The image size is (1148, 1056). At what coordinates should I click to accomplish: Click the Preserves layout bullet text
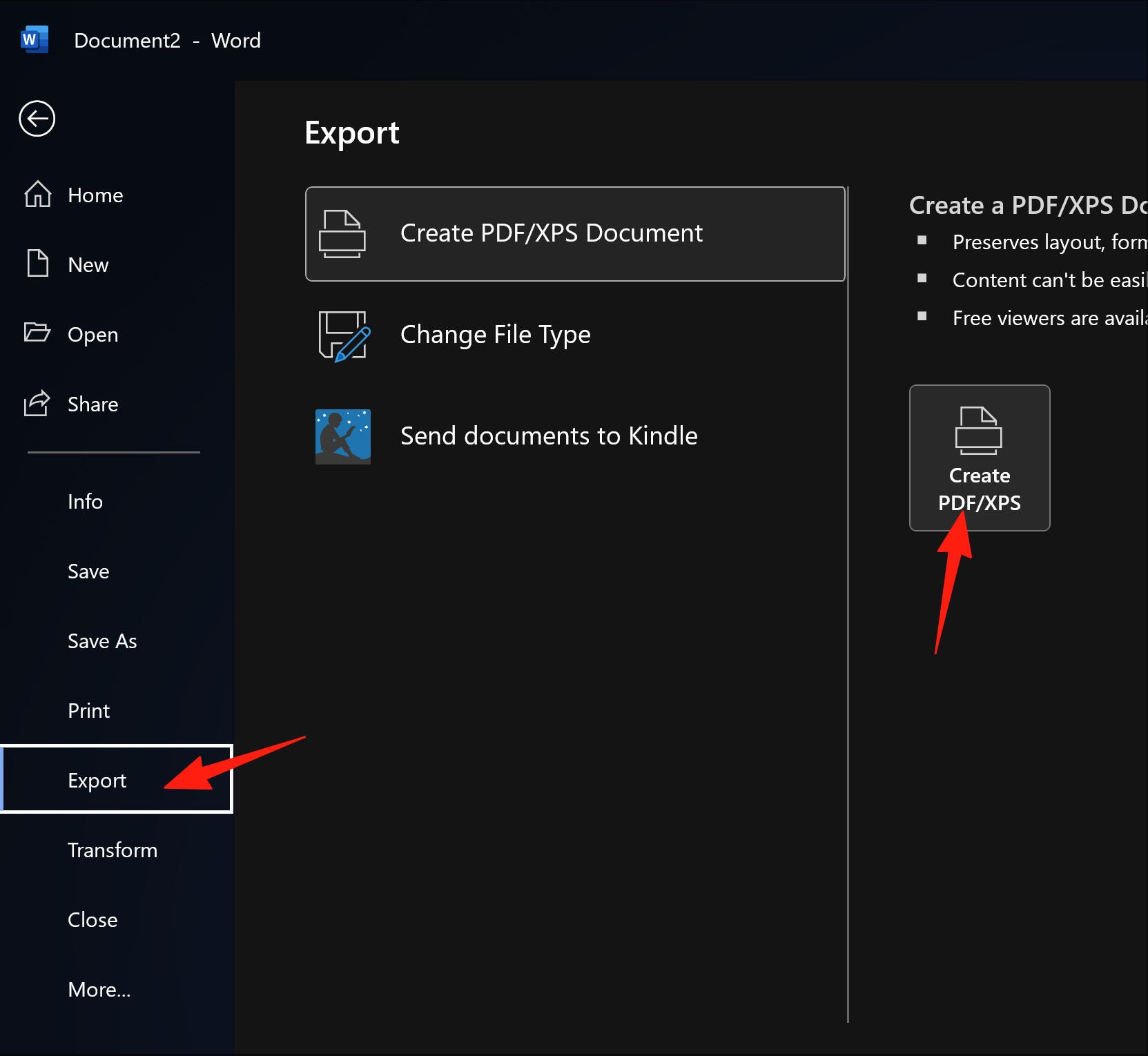1049,242
